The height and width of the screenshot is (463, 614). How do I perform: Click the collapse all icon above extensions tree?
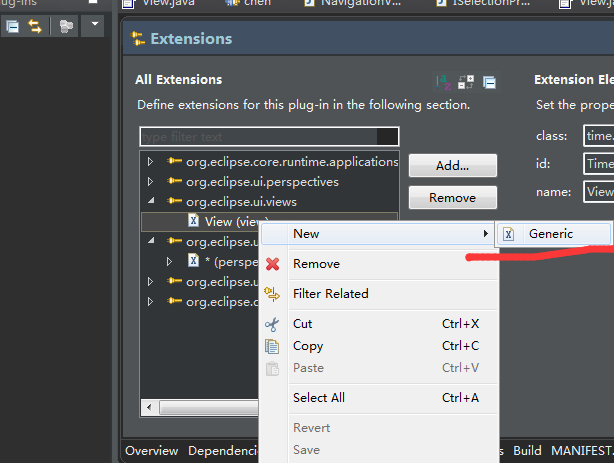pyautogui.click(x=489, y=81)
